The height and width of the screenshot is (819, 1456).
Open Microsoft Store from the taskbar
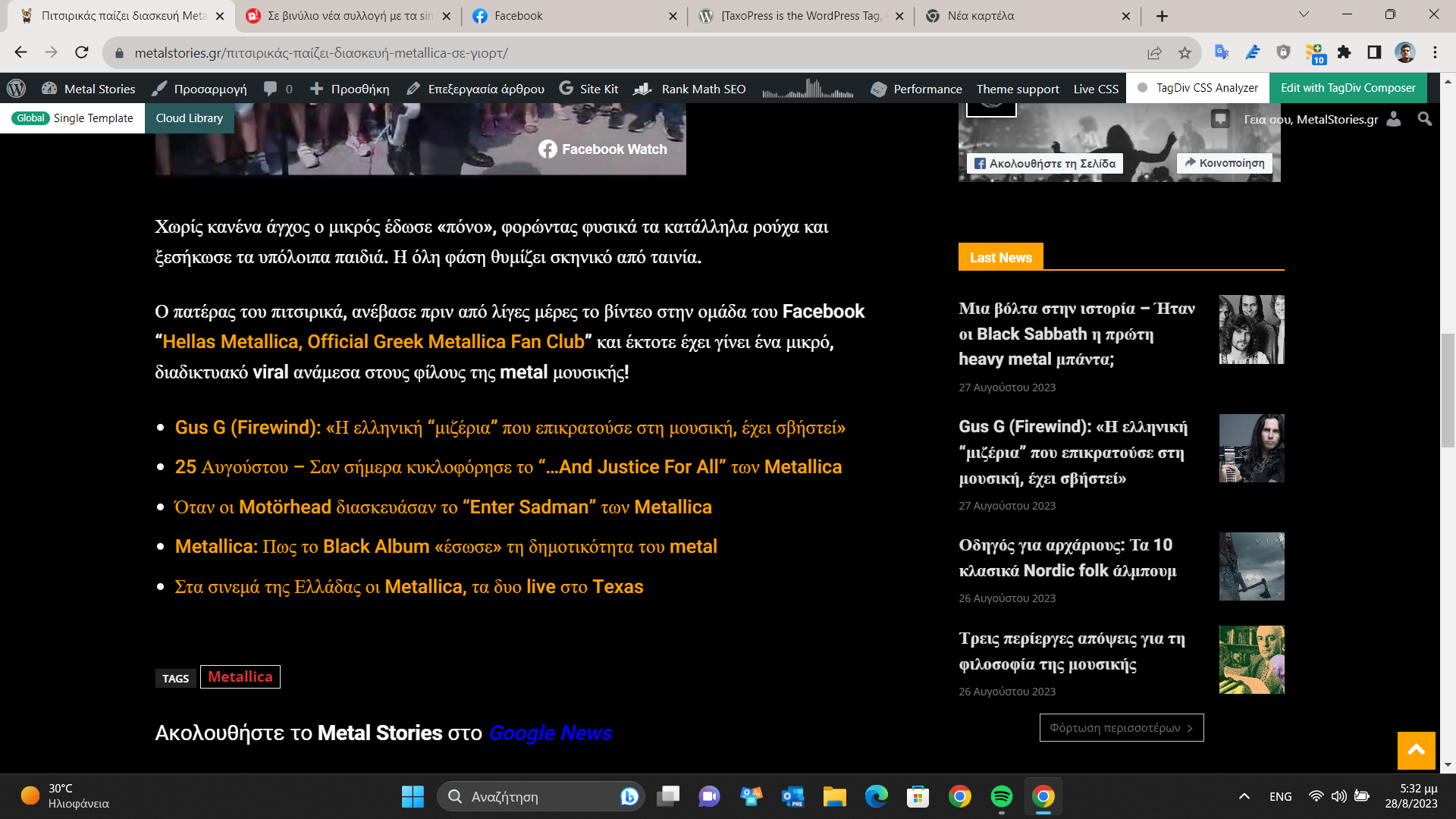[x=918, y=796]
